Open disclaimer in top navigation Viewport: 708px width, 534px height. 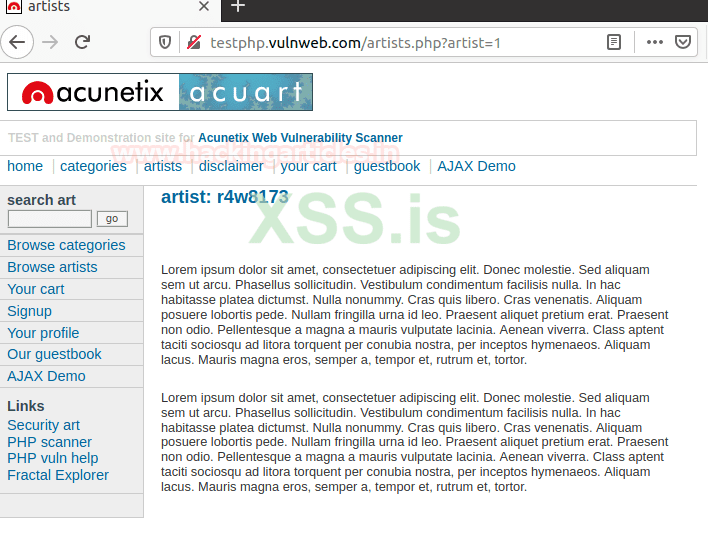pos(231,166)
